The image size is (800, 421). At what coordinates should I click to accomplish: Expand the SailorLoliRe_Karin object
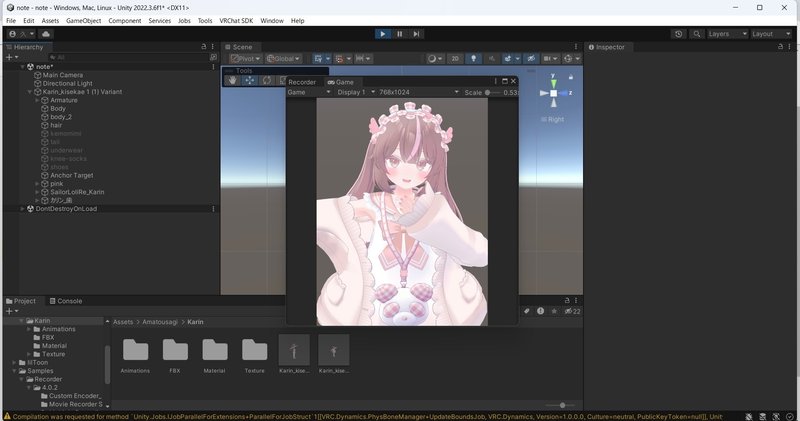37,192
